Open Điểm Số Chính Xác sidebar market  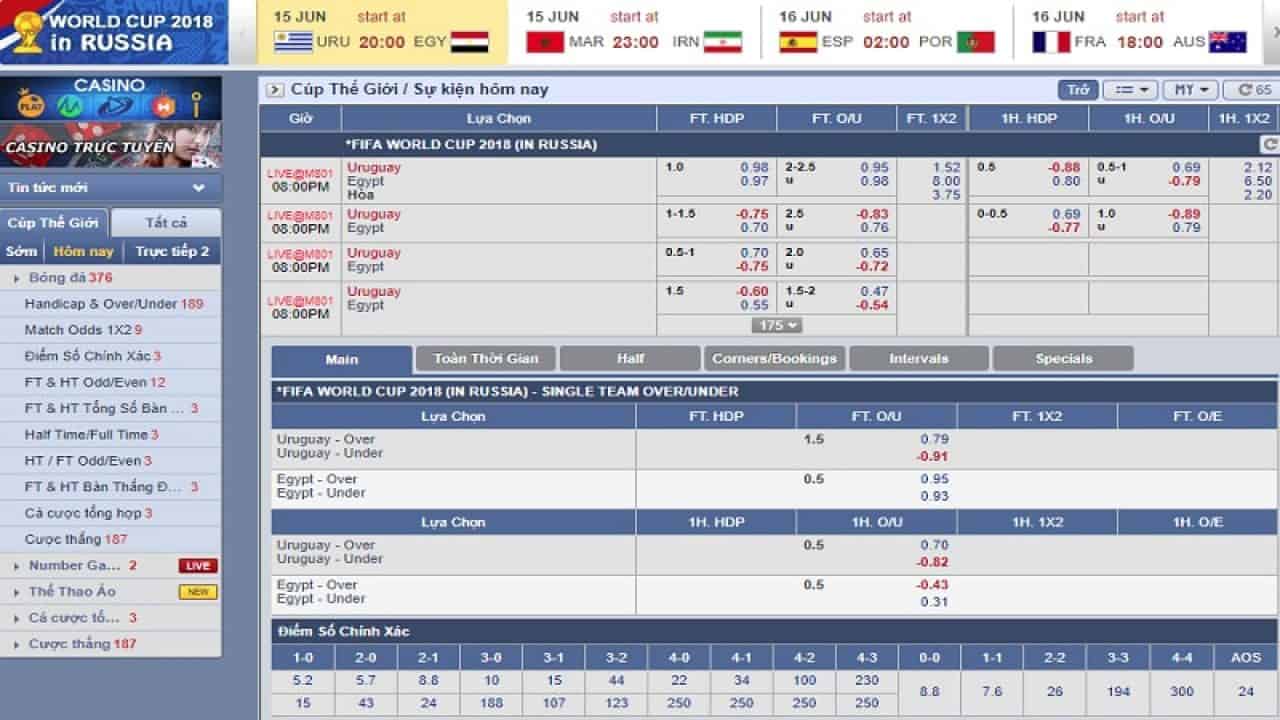(93, 356)
